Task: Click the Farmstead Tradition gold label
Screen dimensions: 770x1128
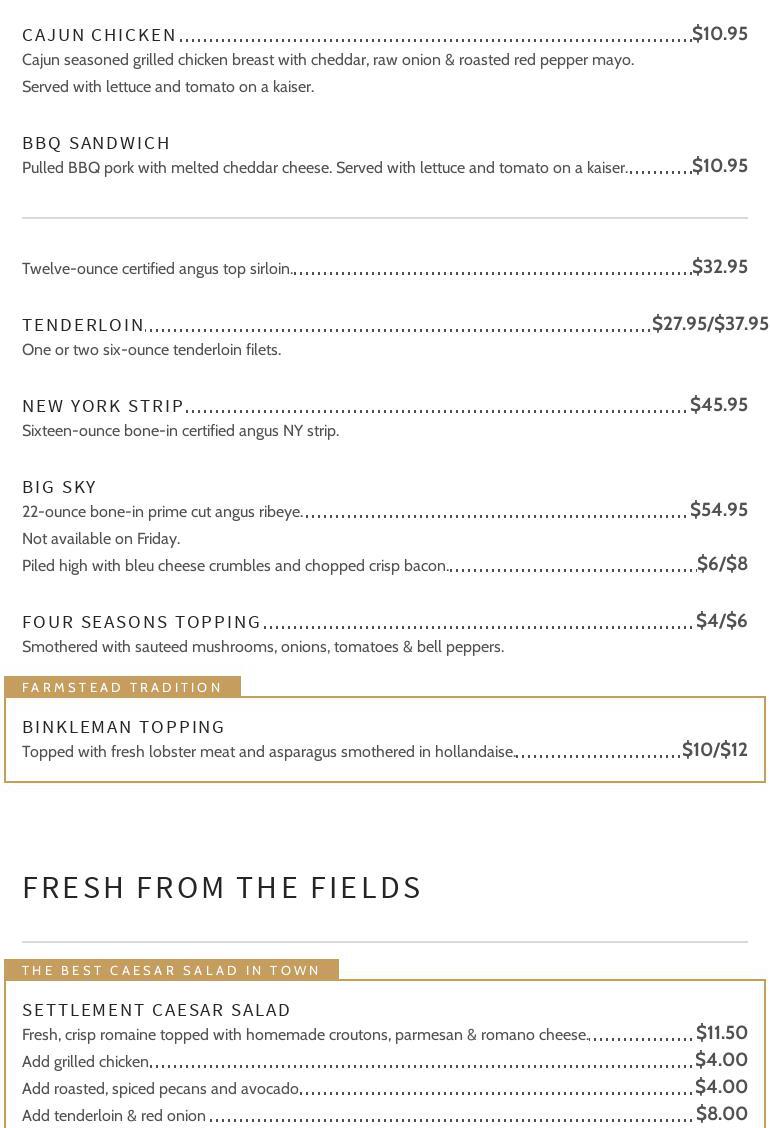Action: (x=122, y=687)
